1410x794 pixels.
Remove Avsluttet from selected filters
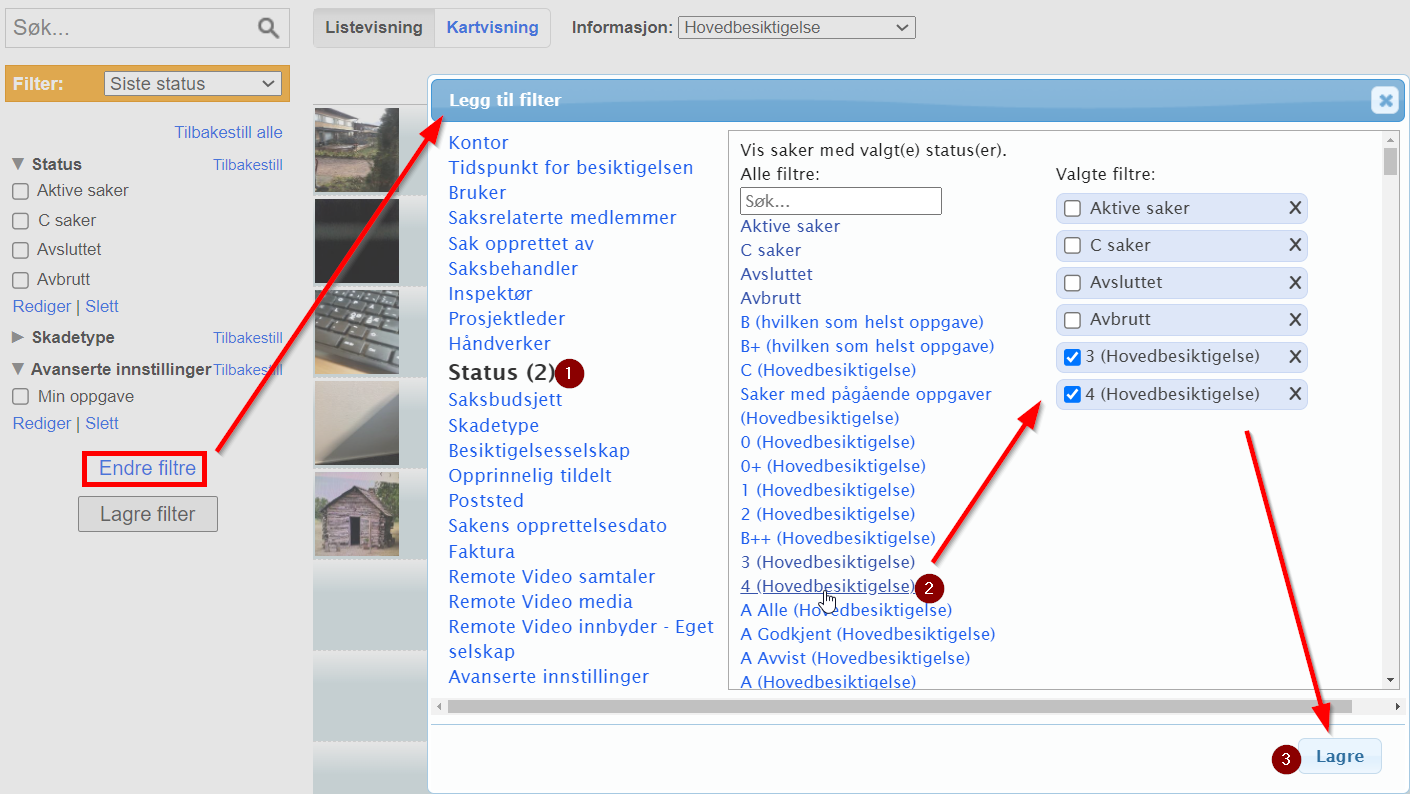point(1295,283)
